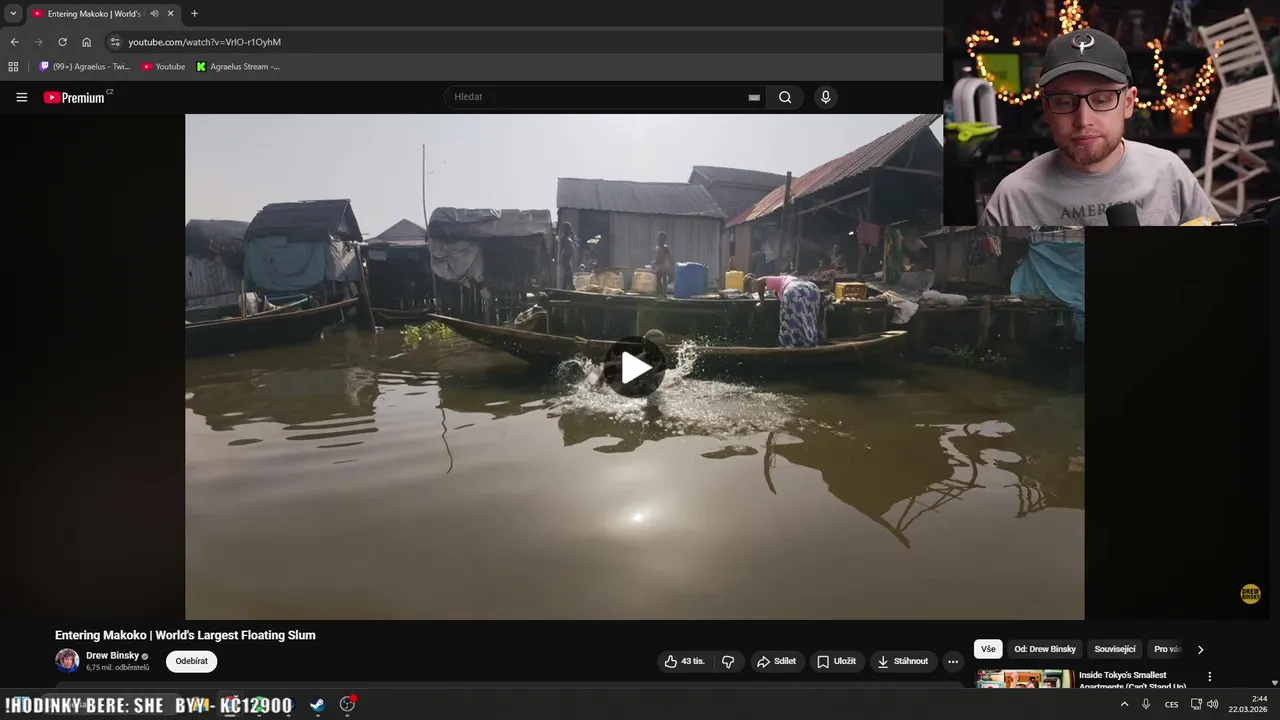Close the Entering Makoko tab
Image resolution: width=1280 pixels, height=720 pixels.
pos(170,14)
